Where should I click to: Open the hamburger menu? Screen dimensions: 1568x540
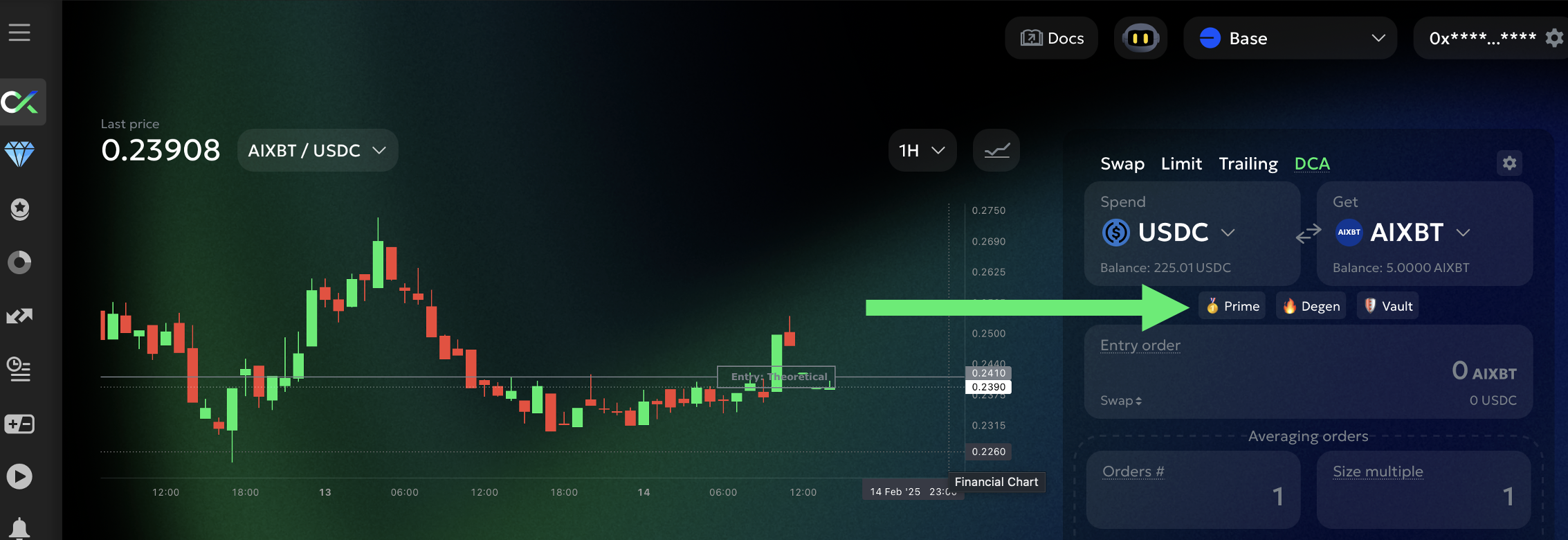click(x=19, y=32)
